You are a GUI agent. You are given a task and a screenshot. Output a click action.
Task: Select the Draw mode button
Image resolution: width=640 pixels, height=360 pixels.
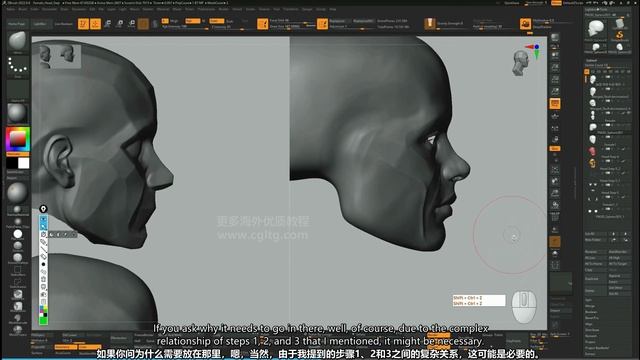point(95,24)
